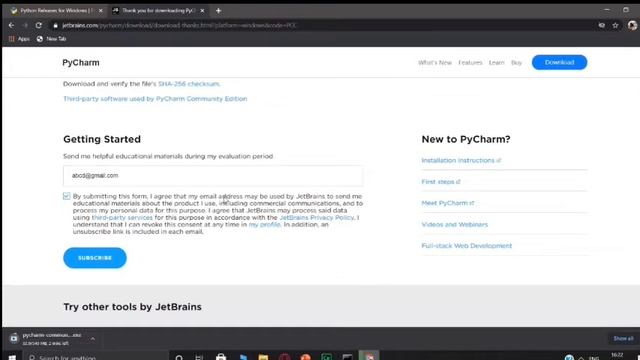View site information via the padlock icon
Screen dimensions: 640x360
(56, 25)
